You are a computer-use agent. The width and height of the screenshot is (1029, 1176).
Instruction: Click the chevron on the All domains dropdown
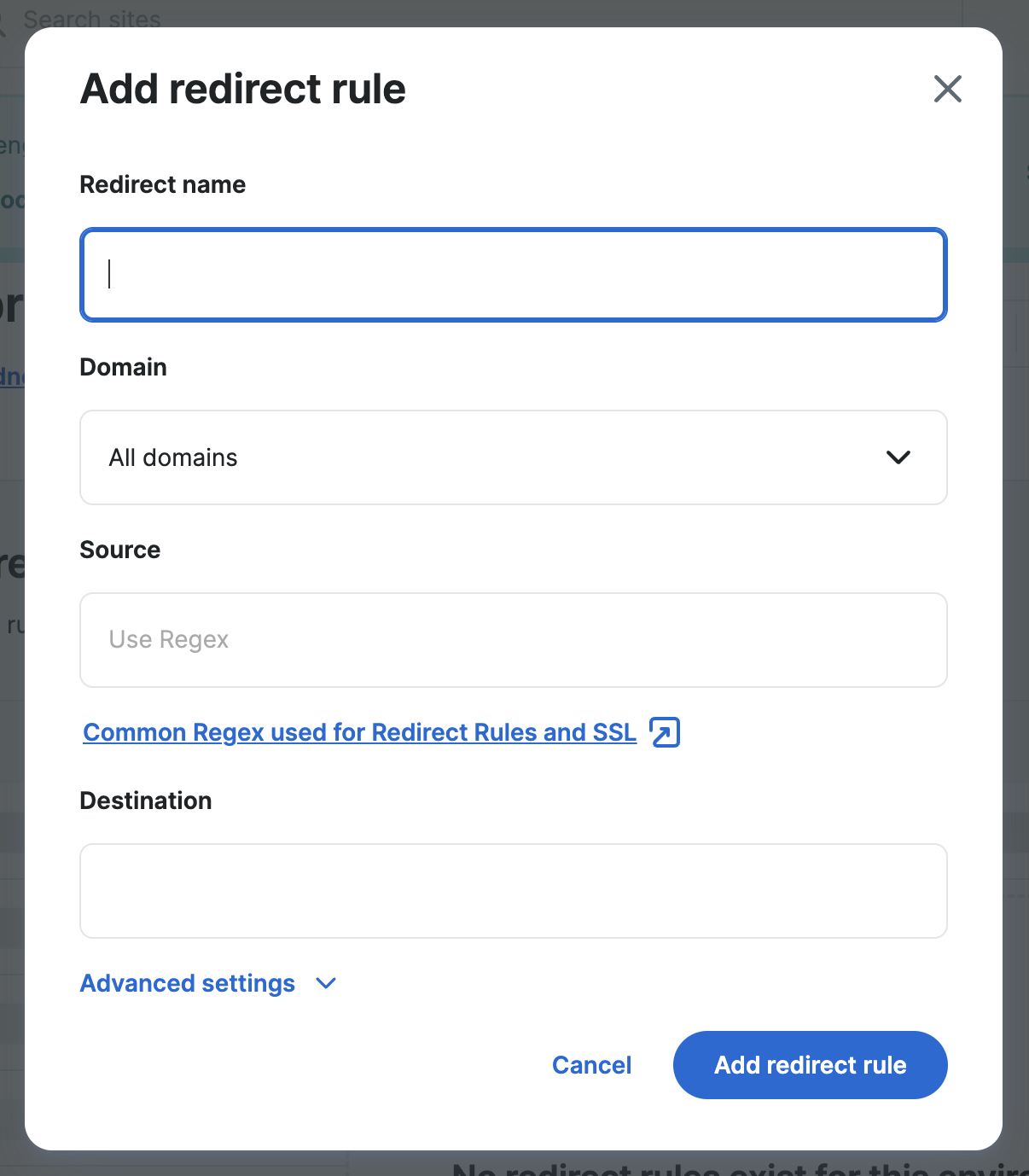[x=898, y=457]
